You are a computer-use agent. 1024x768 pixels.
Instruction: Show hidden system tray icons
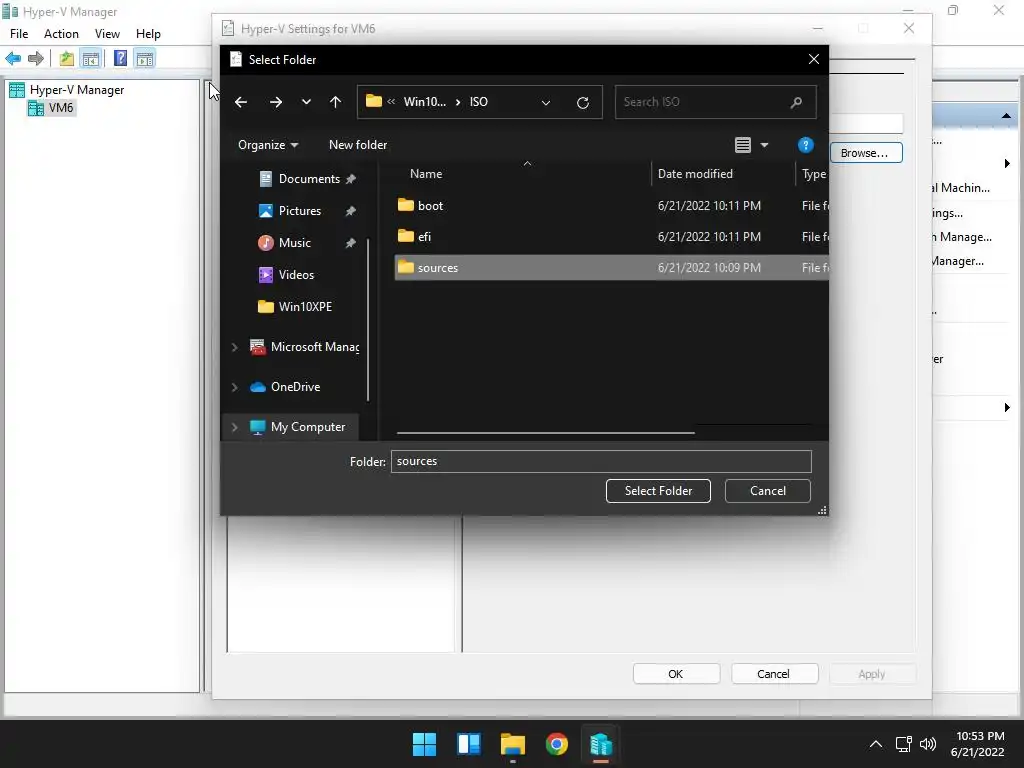coord(876,744)
